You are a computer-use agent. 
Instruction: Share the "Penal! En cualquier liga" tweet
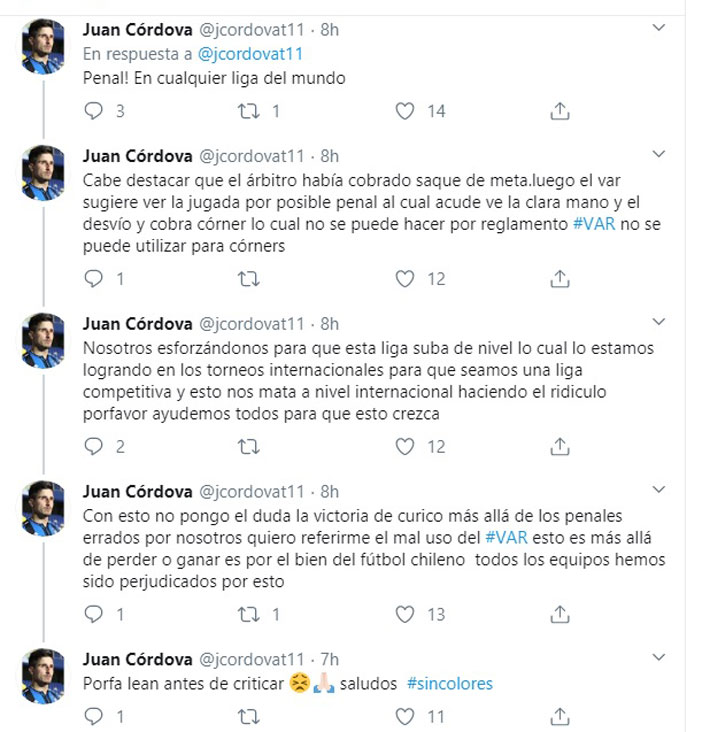pos(562,111)
